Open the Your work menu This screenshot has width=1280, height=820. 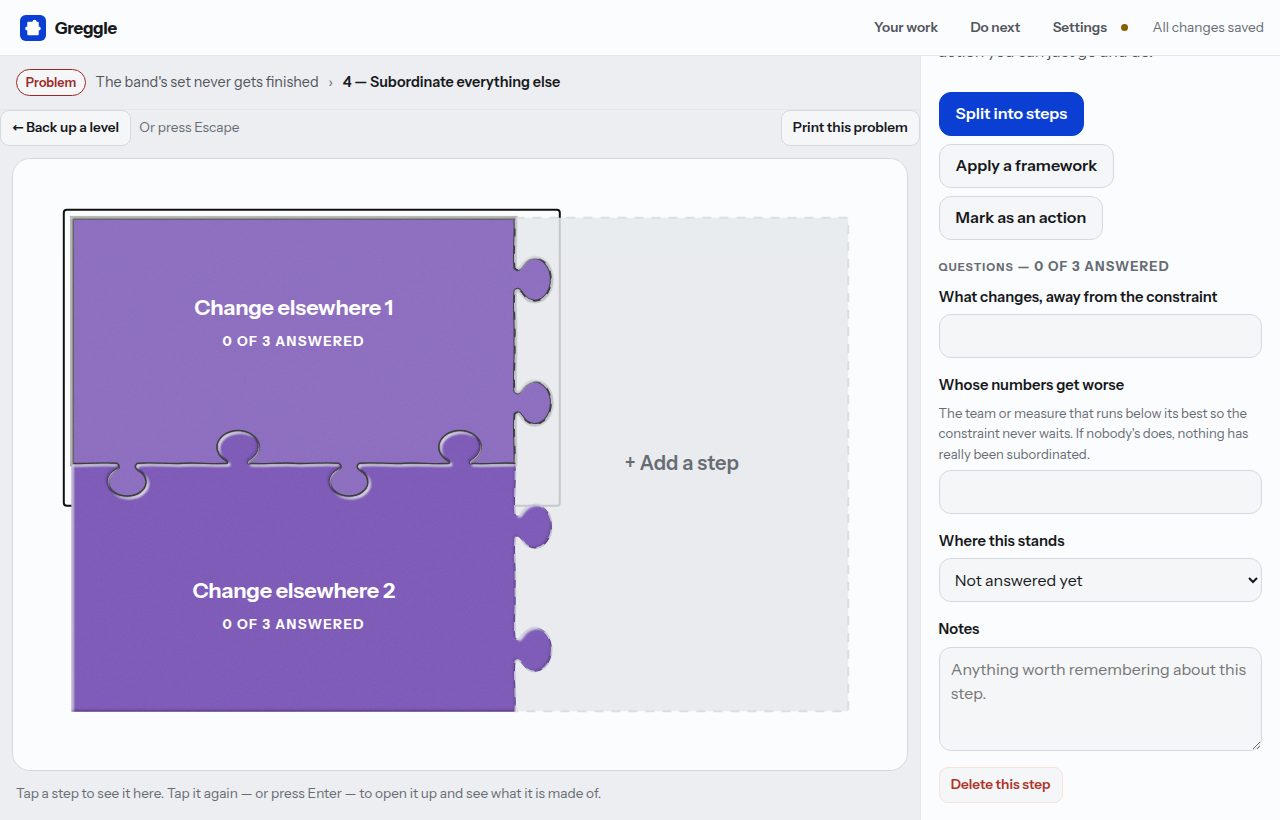[x=906, y=28]
